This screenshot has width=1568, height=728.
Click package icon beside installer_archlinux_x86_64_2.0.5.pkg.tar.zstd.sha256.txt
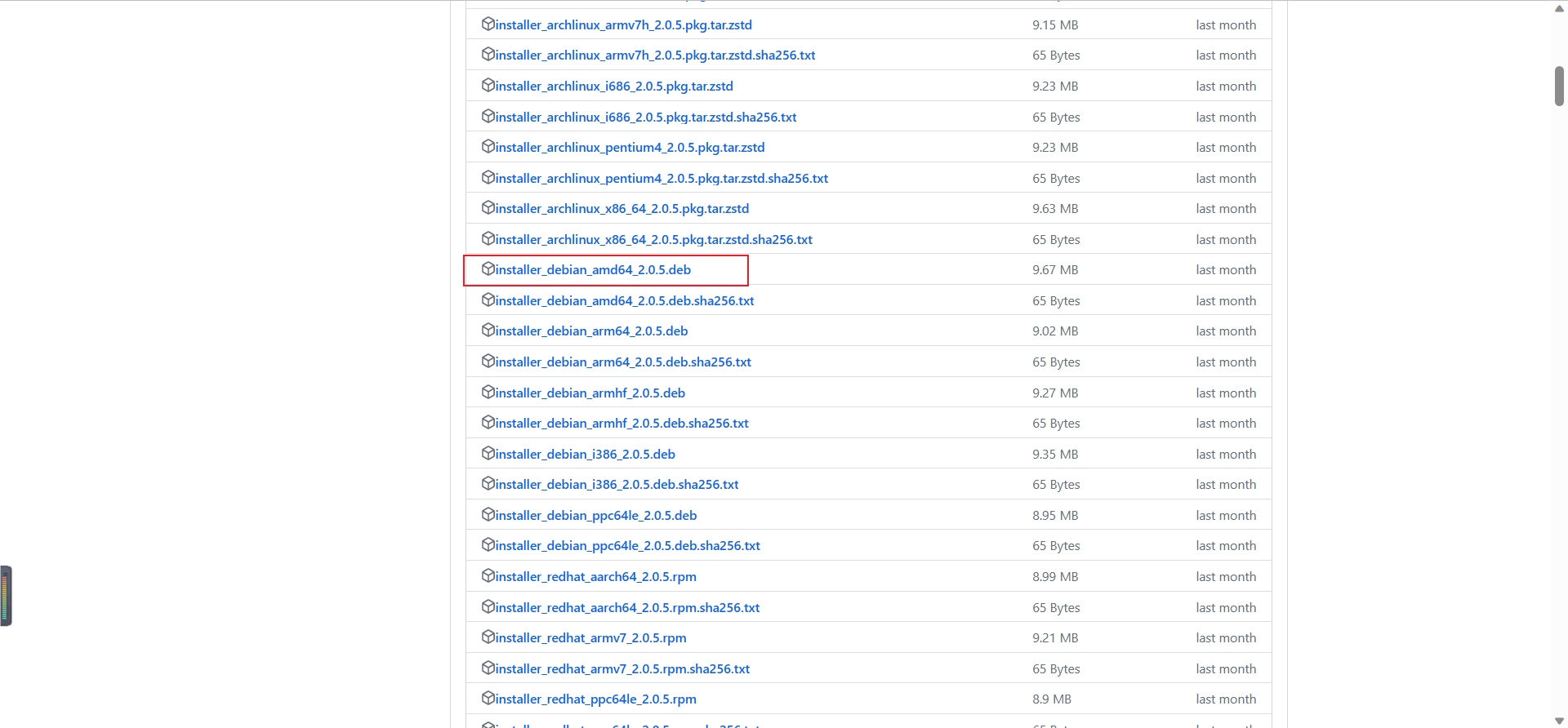point(488,238)
